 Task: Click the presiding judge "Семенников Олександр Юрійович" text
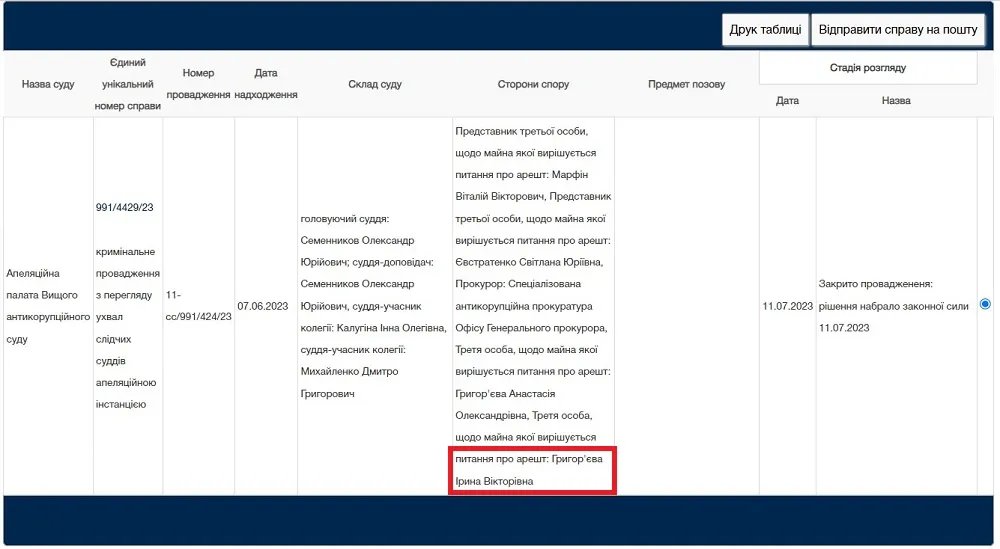pyautogui.click(x=356, y=251)
